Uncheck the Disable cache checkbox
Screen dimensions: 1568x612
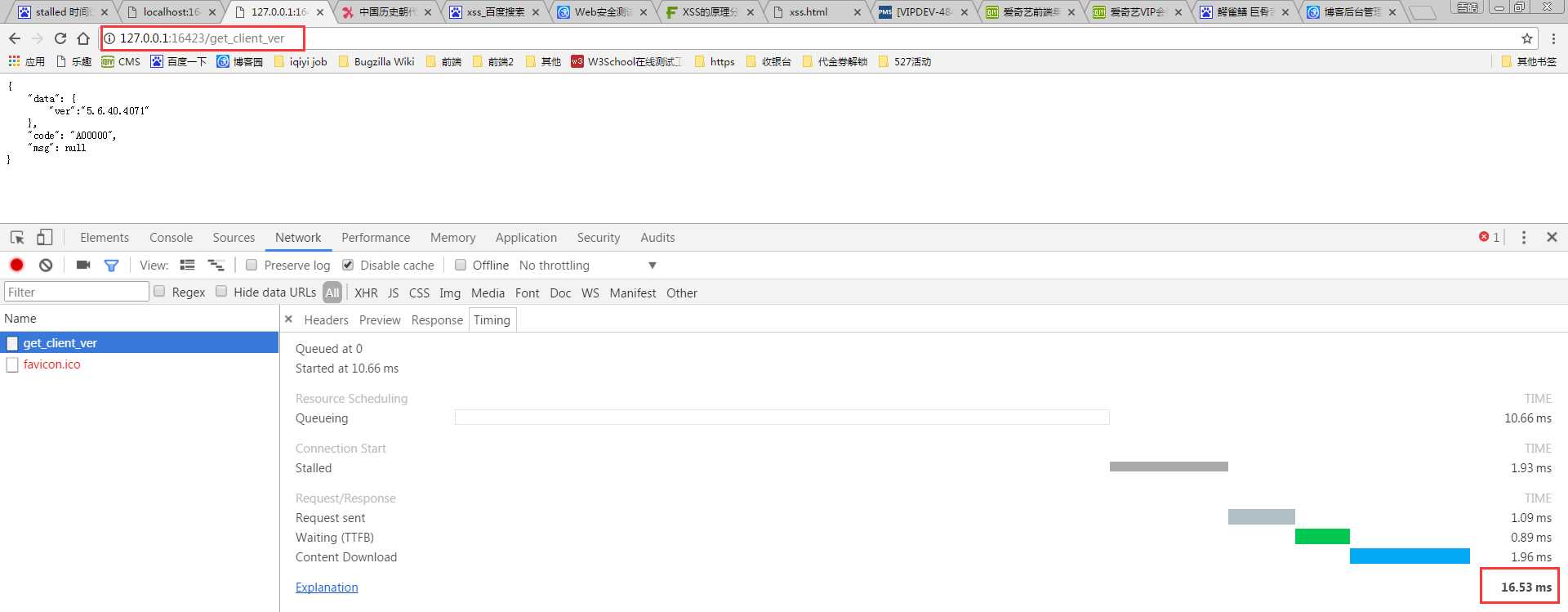(348, 265)
